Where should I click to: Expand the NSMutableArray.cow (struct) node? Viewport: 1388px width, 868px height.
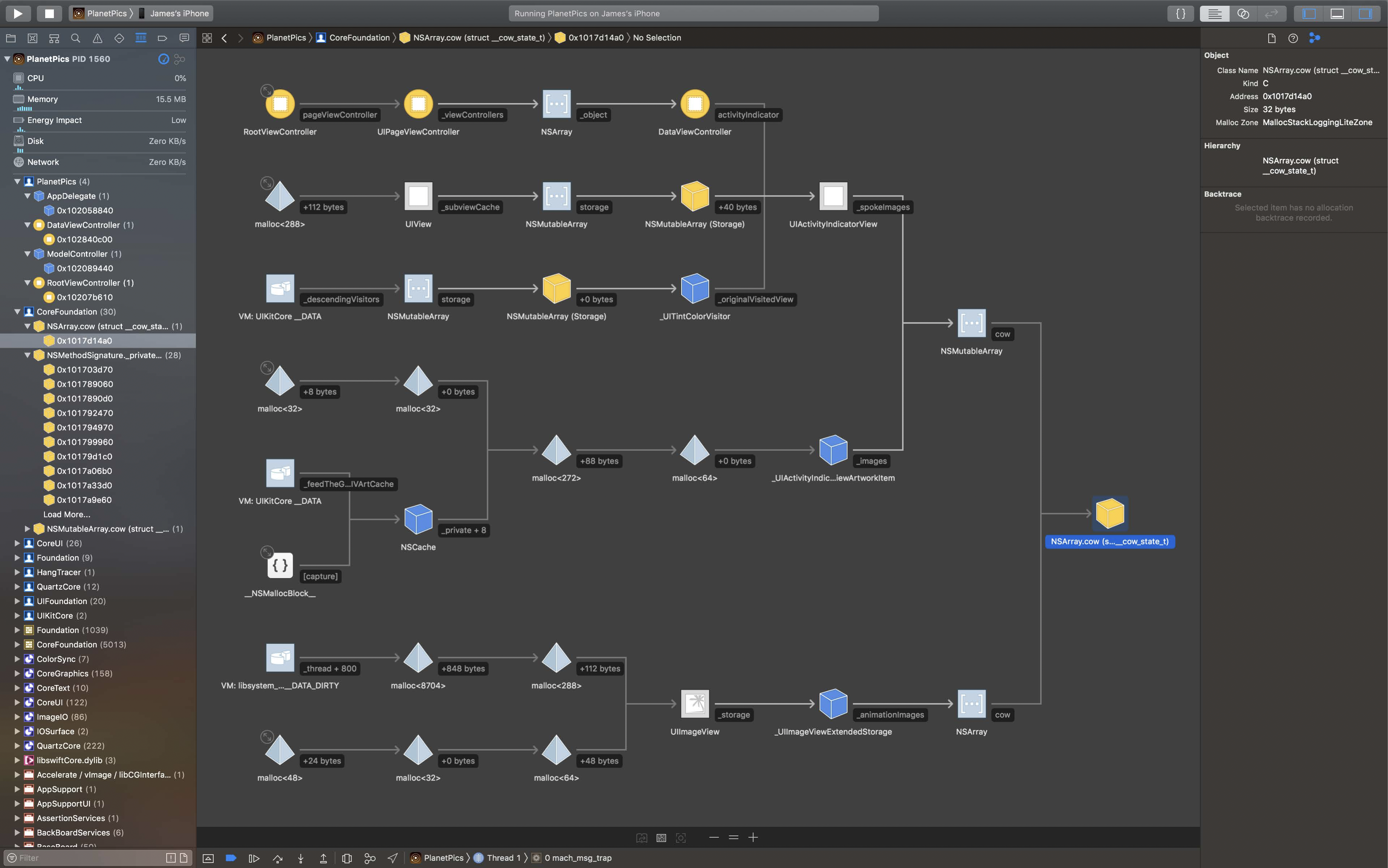point(27,529)
